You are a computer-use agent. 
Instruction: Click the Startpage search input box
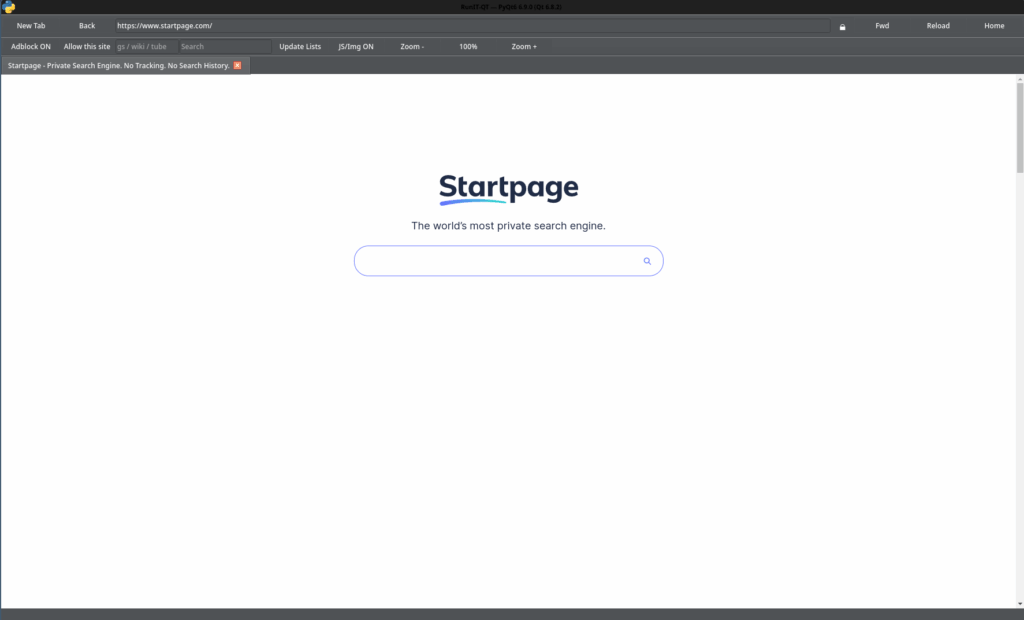500,260
